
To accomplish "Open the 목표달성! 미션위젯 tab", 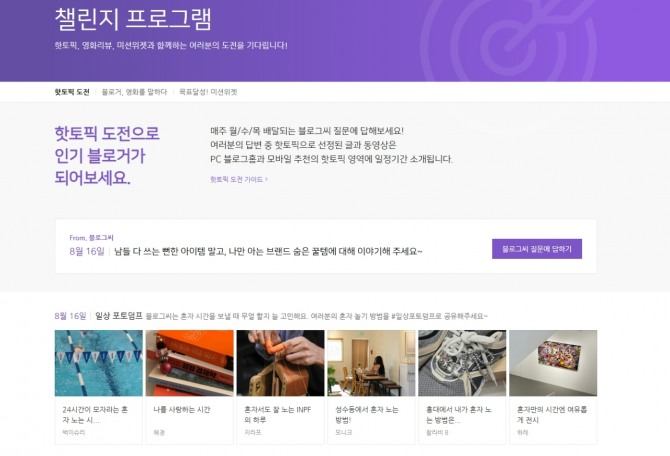I will click(208, 92).
